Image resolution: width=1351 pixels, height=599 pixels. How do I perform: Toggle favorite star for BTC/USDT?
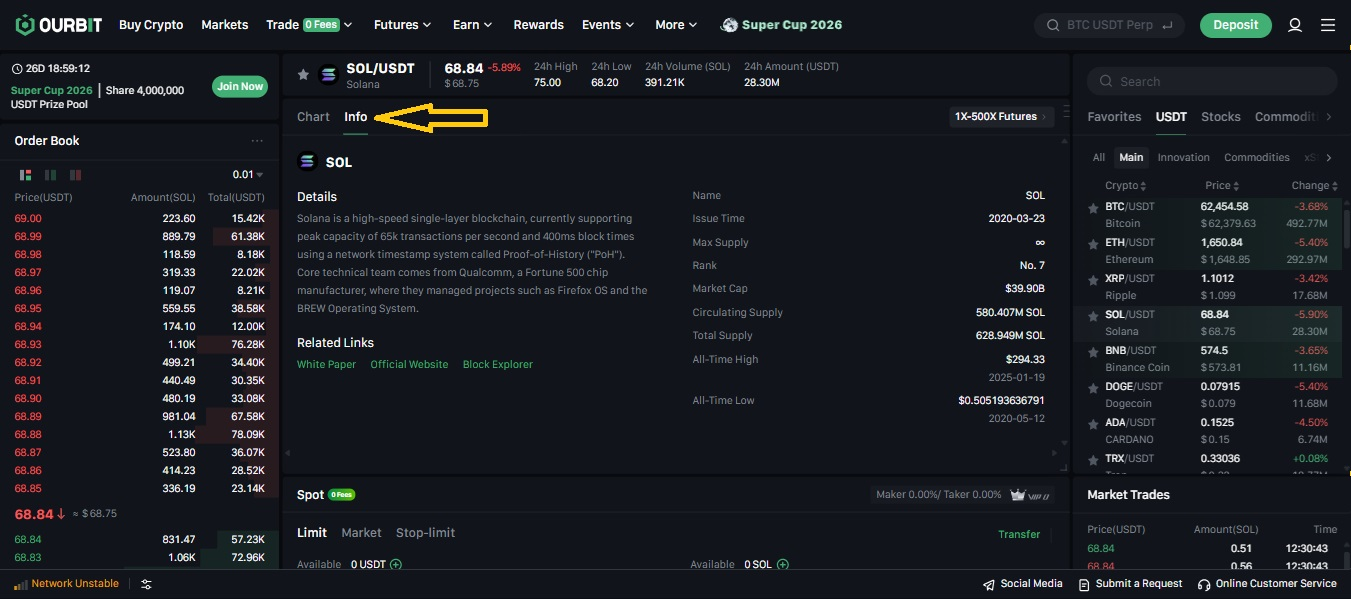pos(1093,207)
